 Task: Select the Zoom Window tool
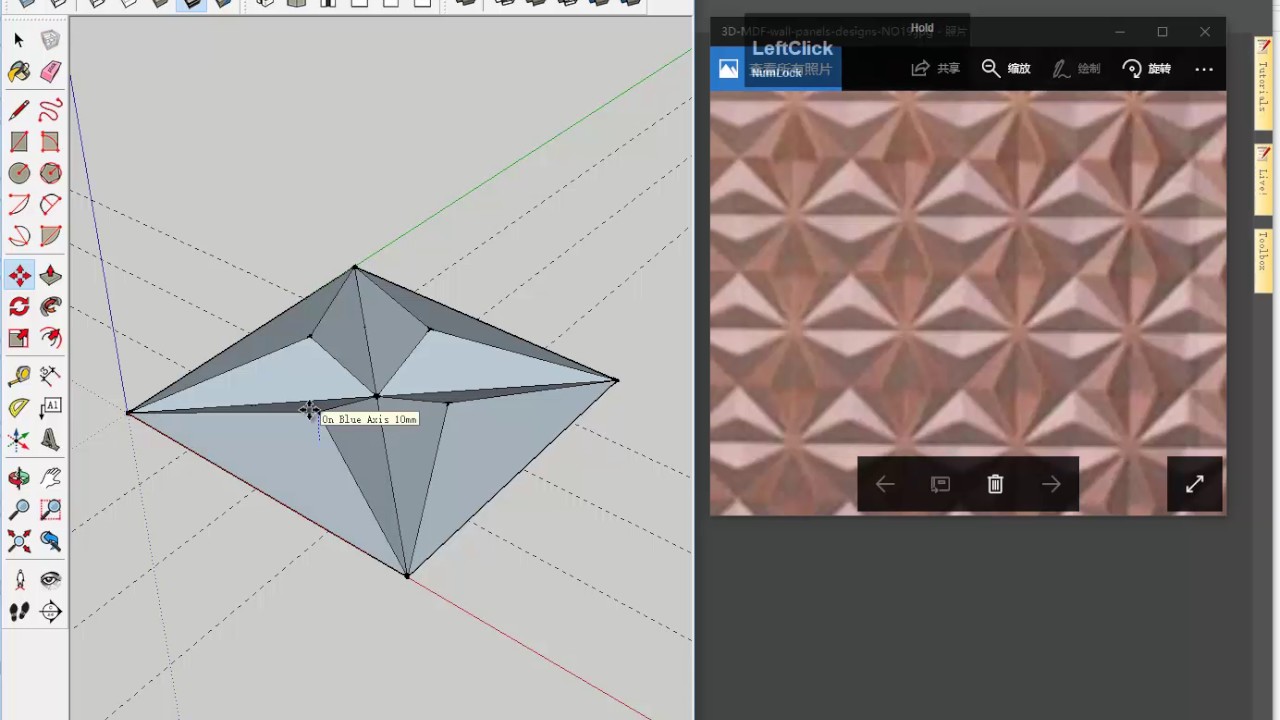point(51,510)
